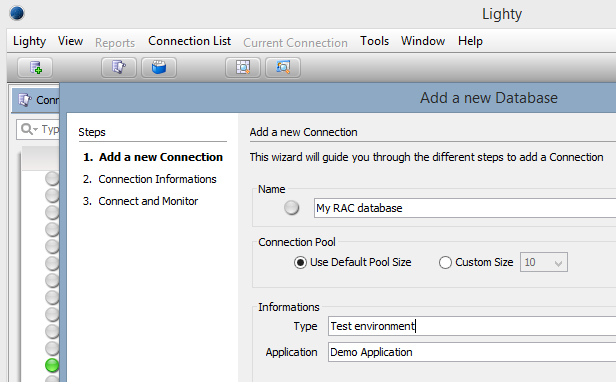Open the Lighty menu
Viewport: 616px width, 382px height.
[29, 41]
